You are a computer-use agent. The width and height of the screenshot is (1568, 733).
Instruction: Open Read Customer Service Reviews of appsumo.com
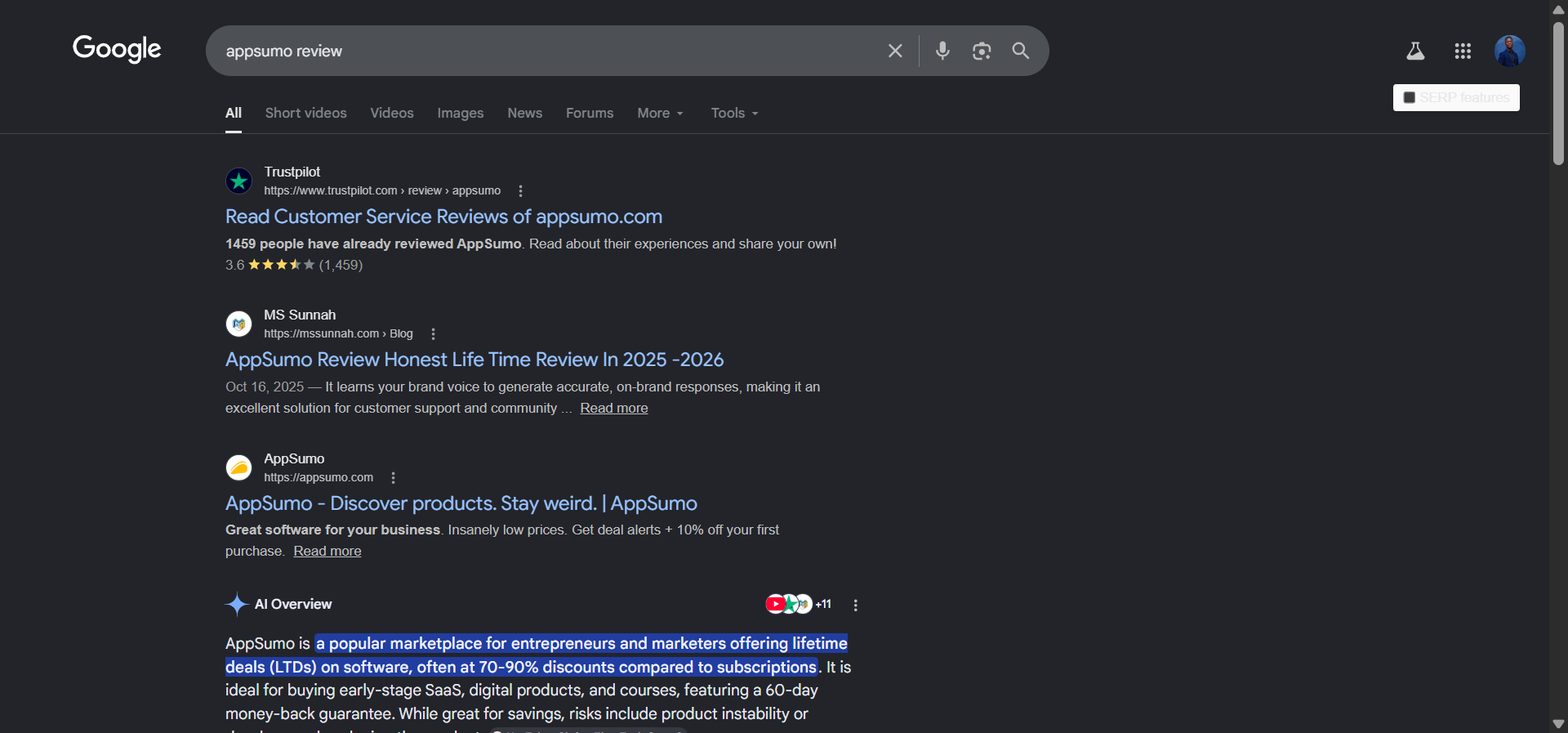(x=443, y=217)
